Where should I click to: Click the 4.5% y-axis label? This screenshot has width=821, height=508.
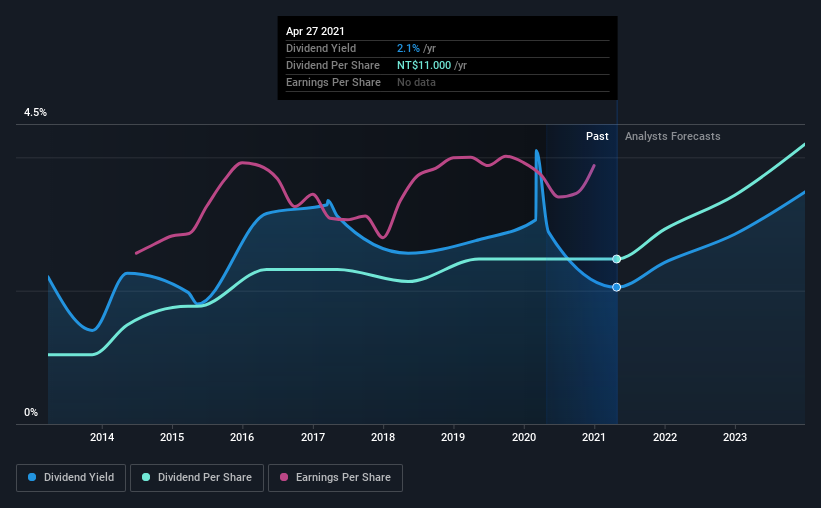(35, 113)
